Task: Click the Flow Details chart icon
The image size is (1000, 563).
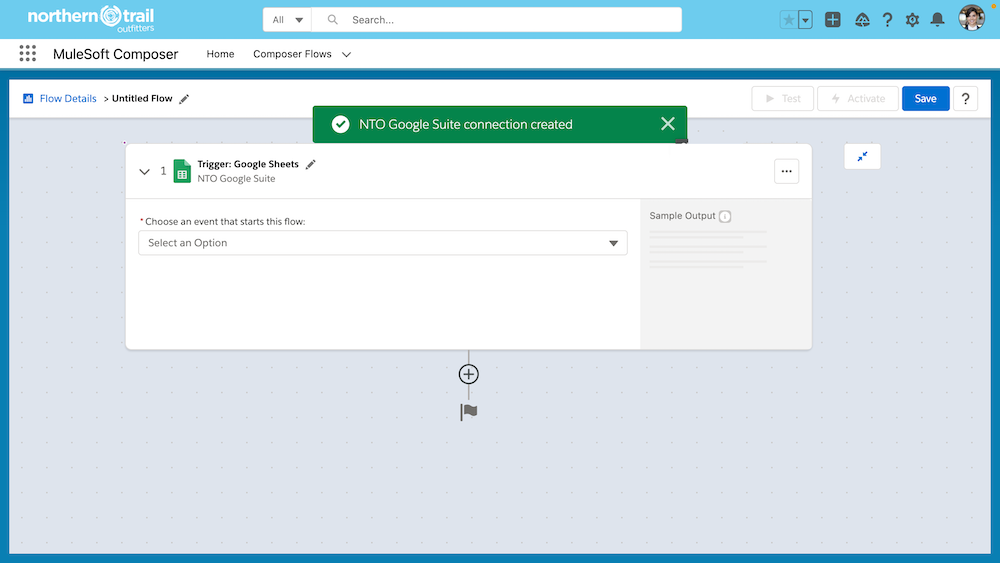Action: pos(28,98)
